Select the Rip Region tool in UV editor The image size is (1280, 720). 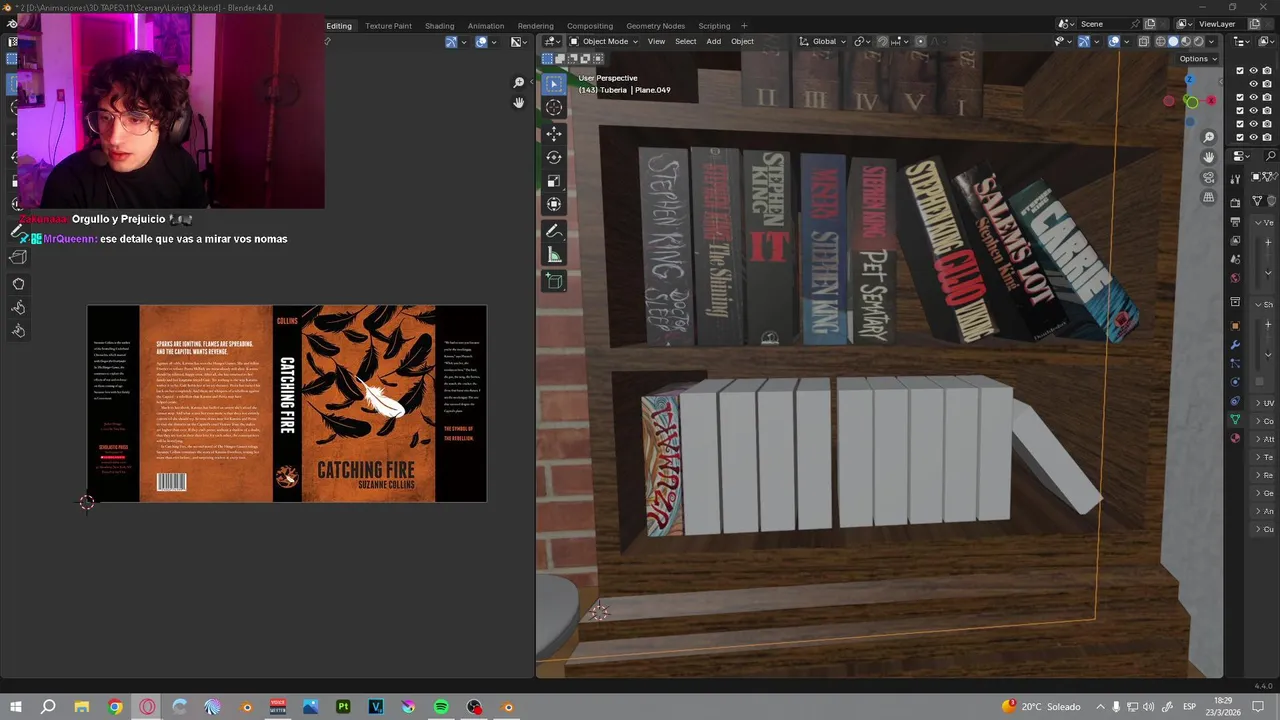click(x=18, y=257)
